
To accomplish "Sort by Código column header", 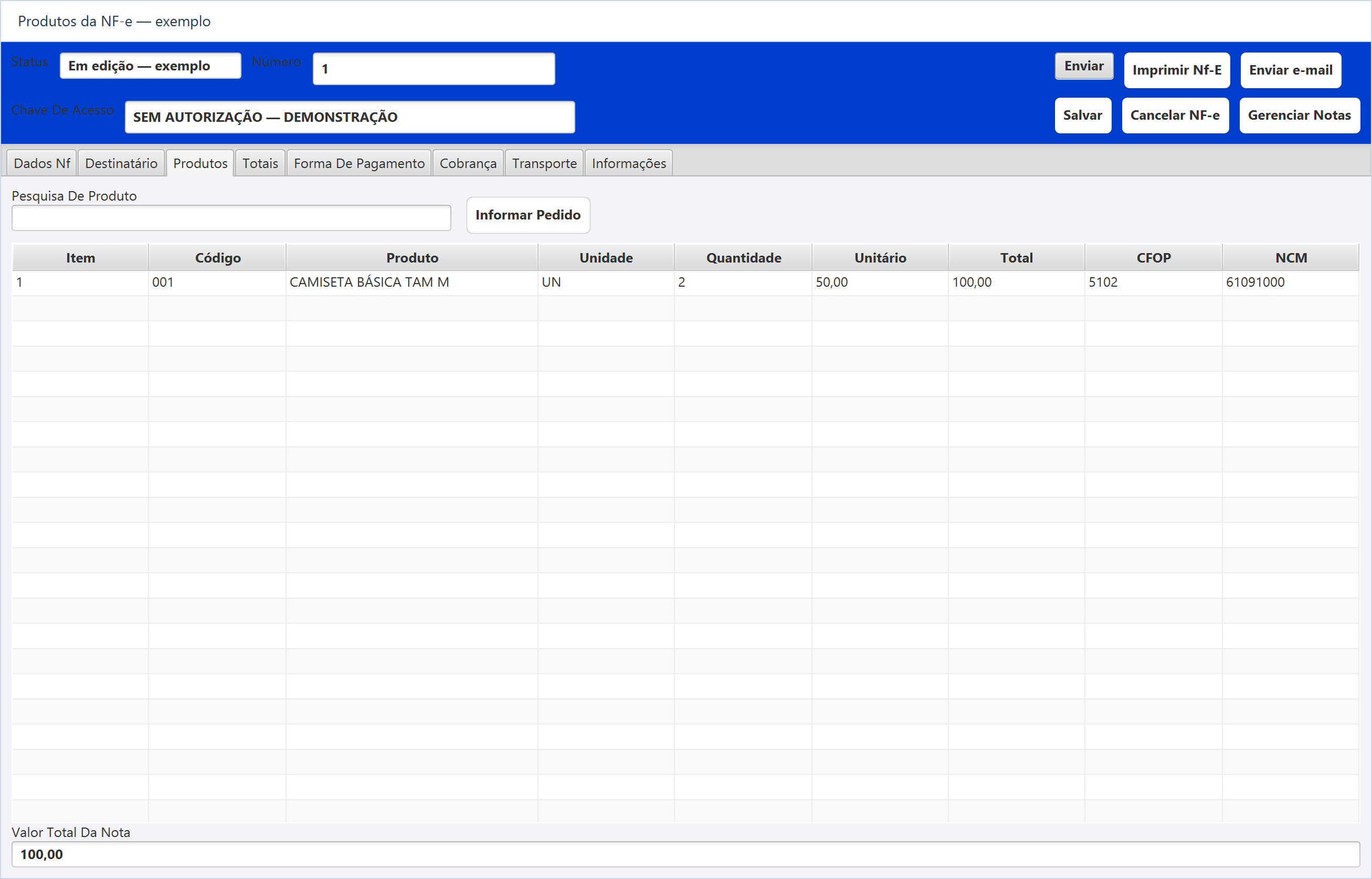I will click(217, 258).
